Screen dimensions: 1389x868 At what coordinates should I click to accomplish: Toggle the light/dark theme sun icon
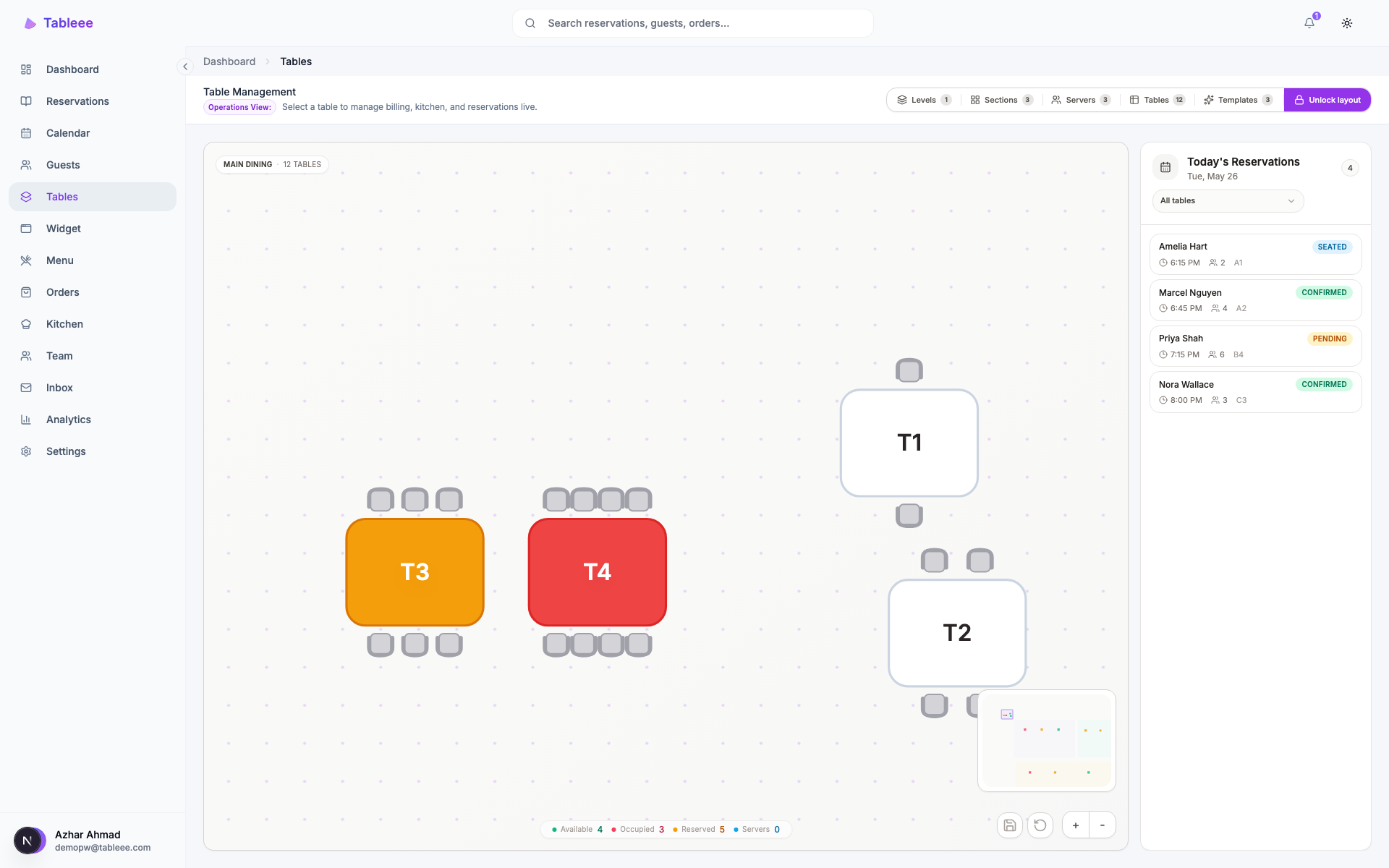[1347, 23]
